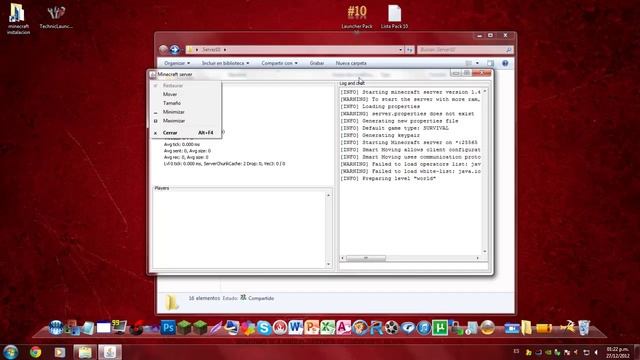The width and height of the screenshot is (640, 360).
Task: Click the Show desktop button
Action: pyautogui.click(x=637, y=352)
